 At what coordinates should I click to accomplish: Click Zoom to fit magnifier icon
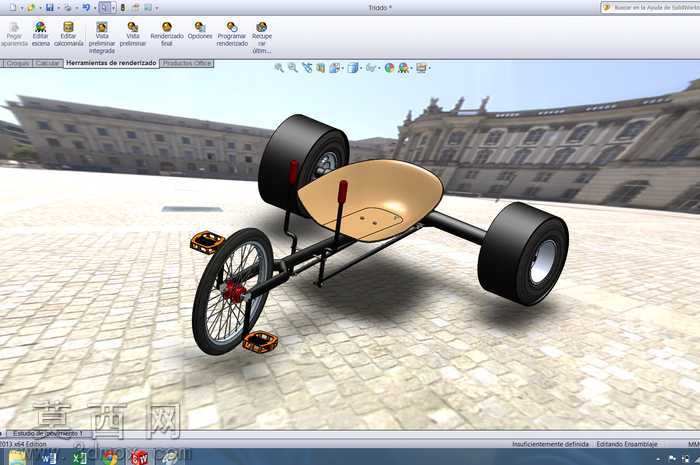click(279, 68)
